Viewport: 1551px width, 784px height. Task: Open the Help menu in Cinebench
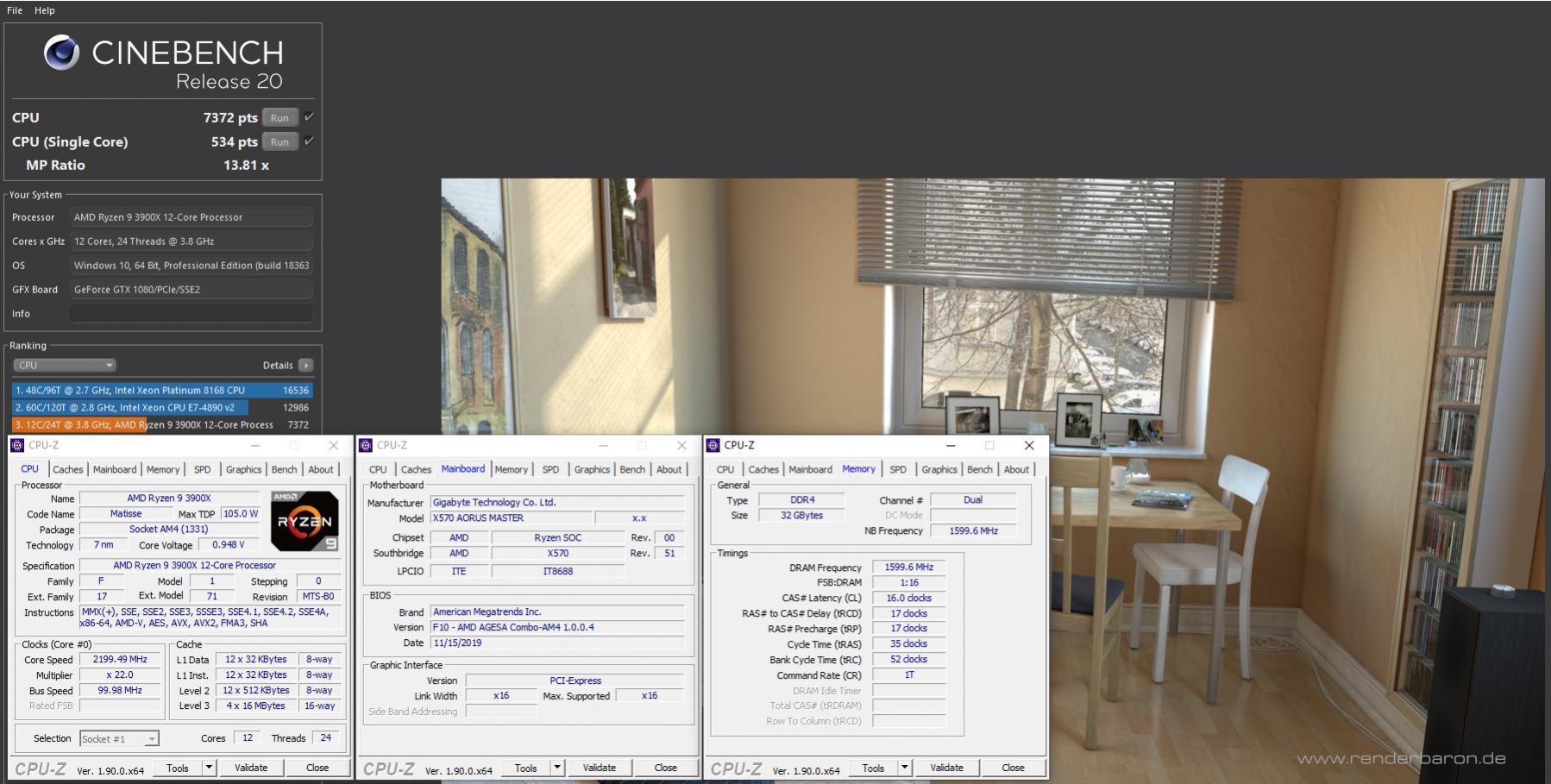tap(45, 10)
